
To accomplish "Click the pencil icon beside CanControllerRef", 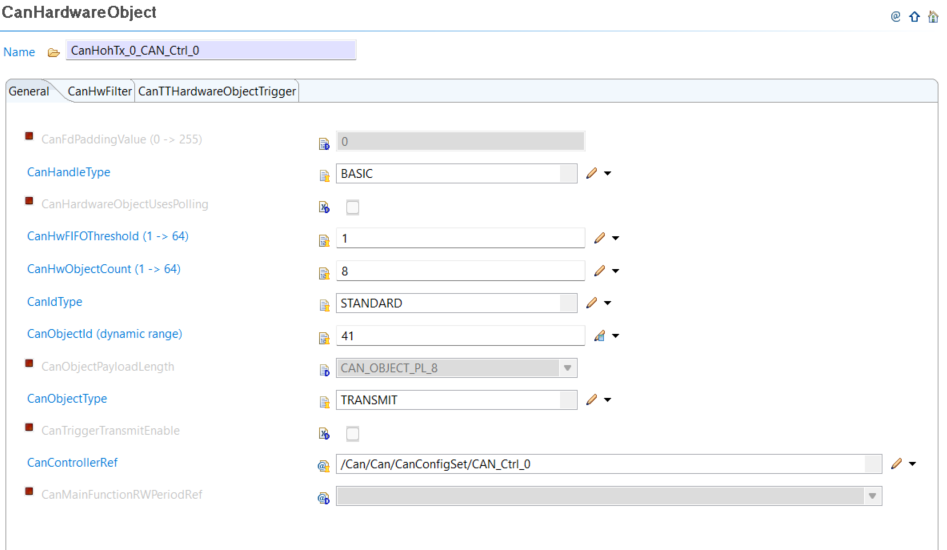I will pyautogui.click(x=897, y=464).
